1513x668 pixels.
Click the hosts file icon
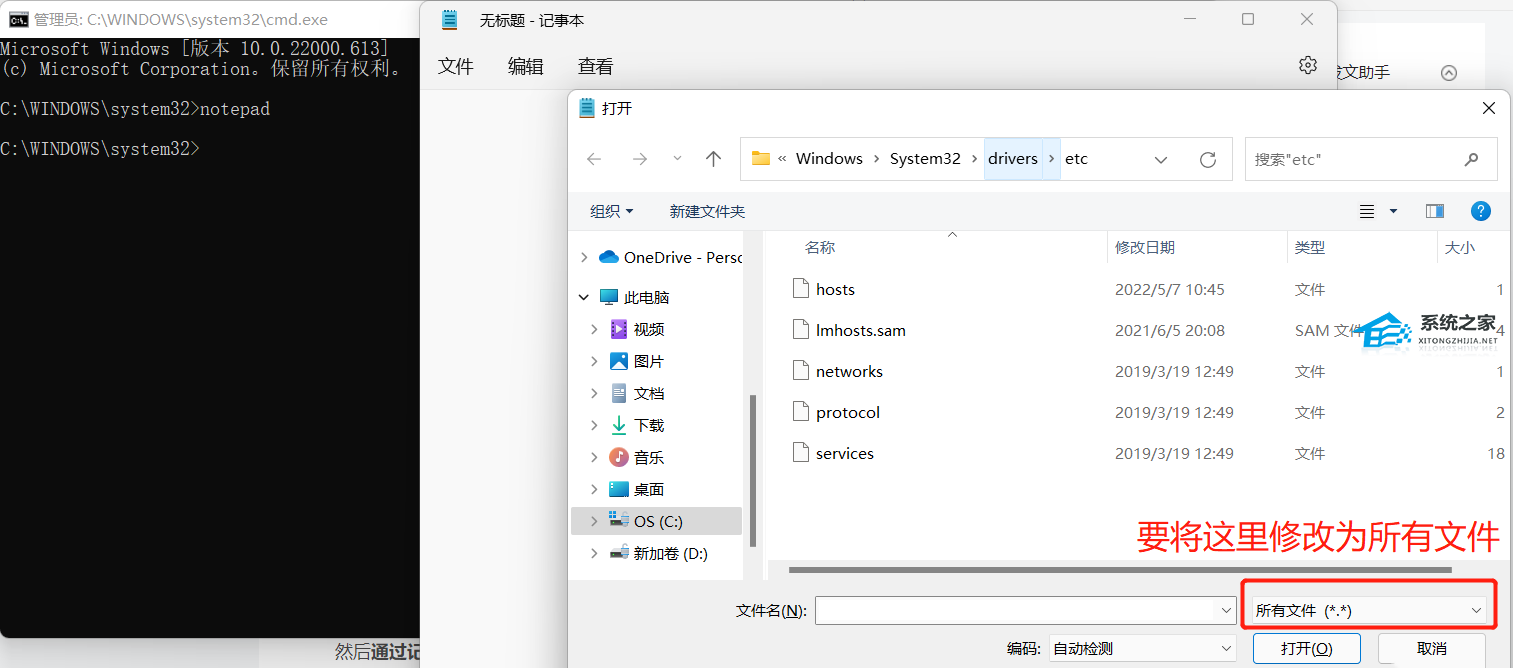coord(799,289)
